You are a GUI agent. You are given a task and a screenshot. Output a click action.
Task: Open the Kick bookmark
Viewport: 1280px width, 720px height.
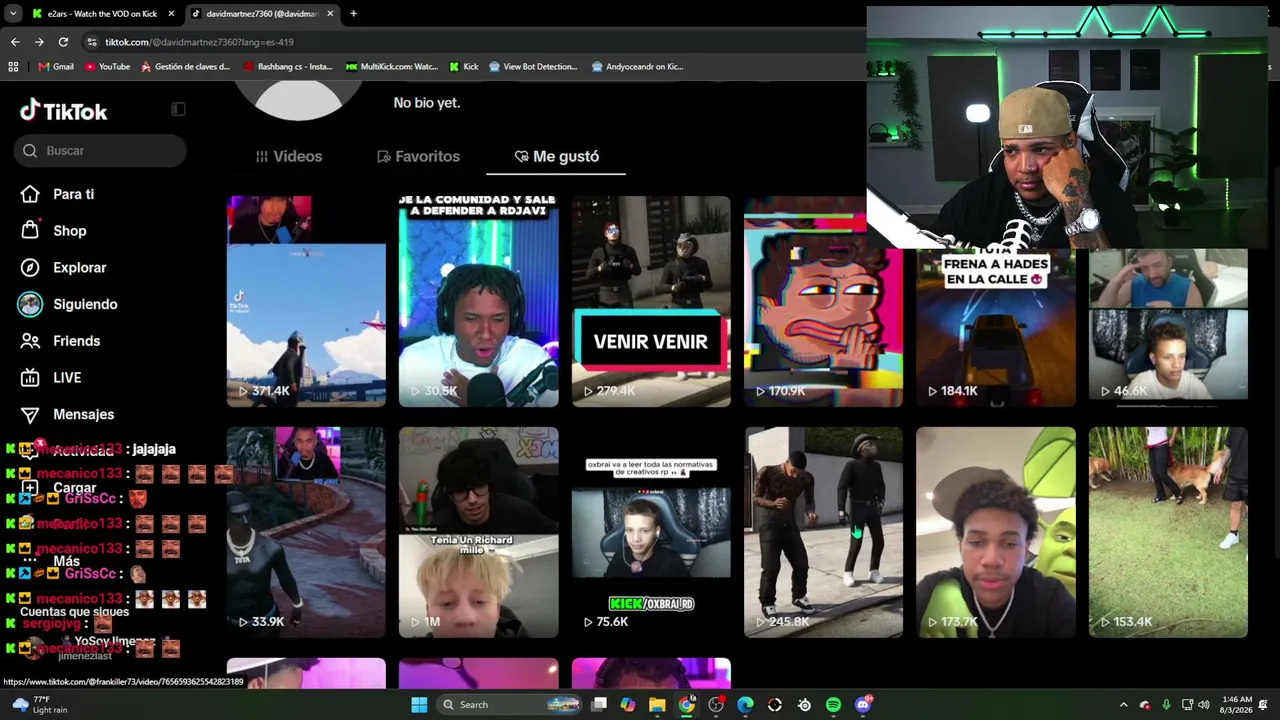pyautogui.click(x=464, y=67)
